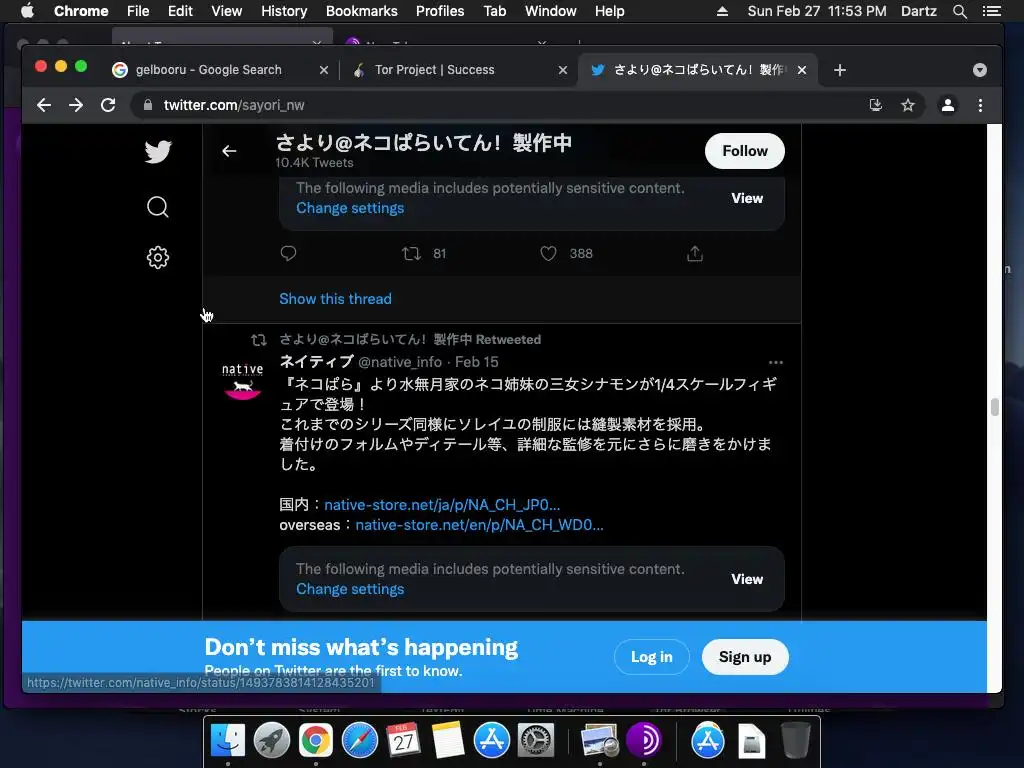Open Twitter search via magnifier icon
The height and width of the screenshot is (768, 1024).
(x=157, y=206)
